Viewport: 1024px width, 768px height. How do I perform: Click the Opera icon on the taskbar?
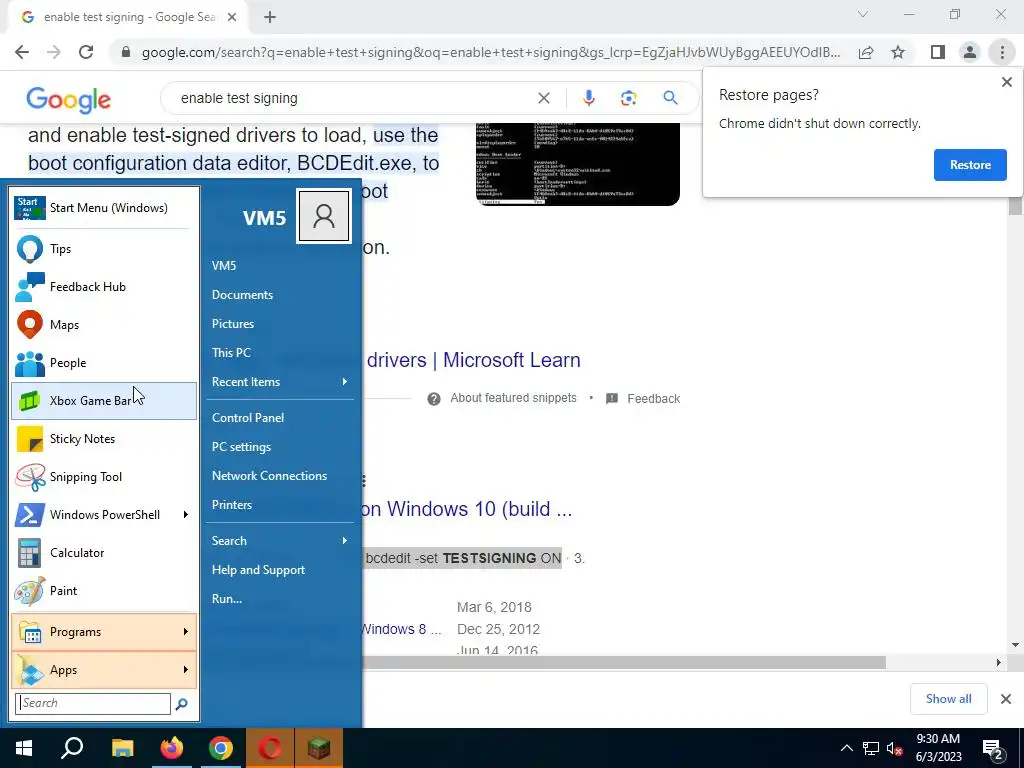270,748
